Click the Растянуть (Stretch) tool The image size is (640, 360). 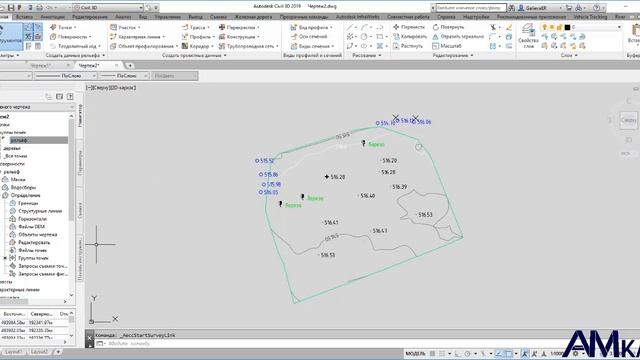tap(408, 46)
